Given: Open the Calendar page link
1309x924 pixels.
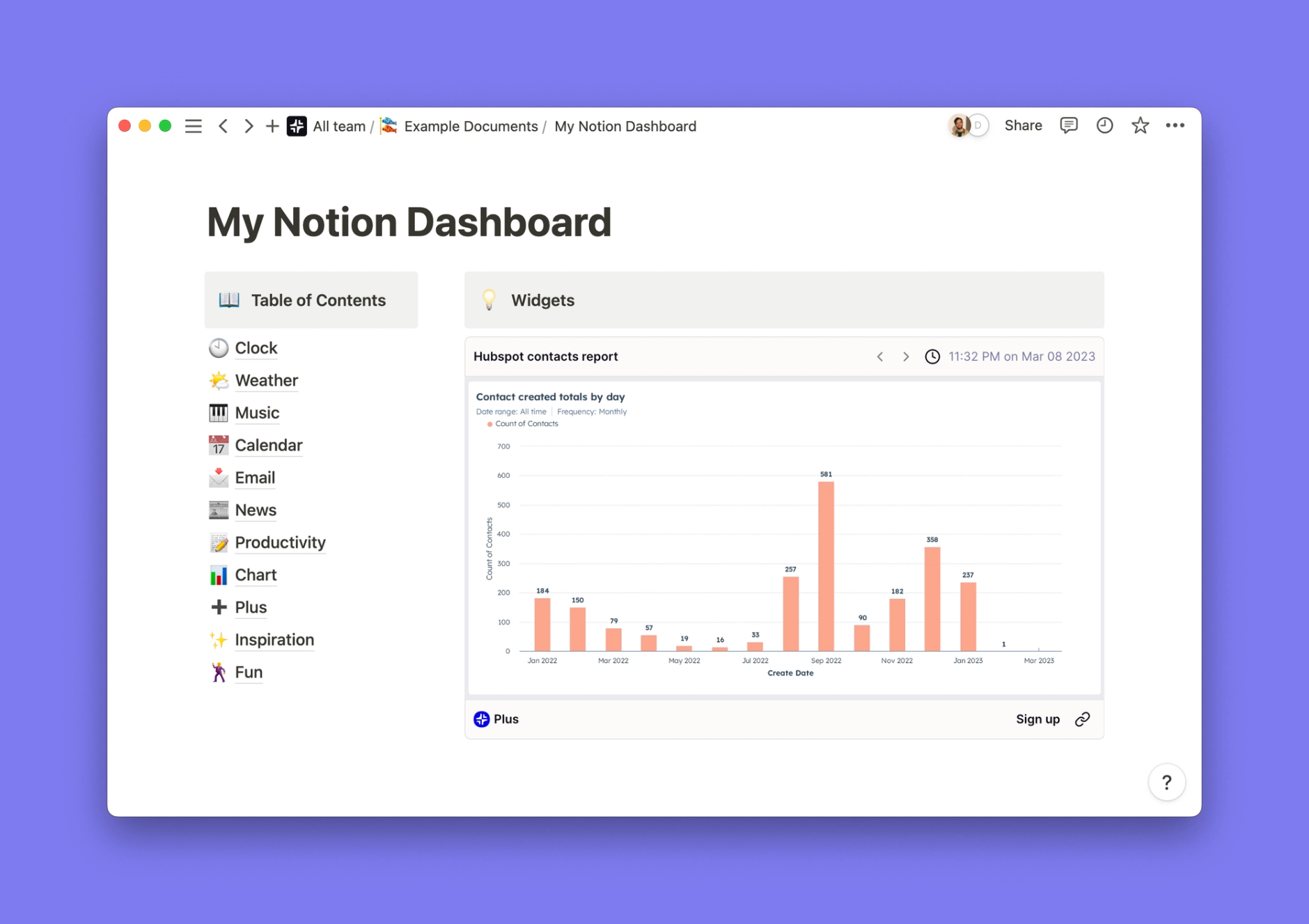Looking at the screenshot, I should 268,445.
